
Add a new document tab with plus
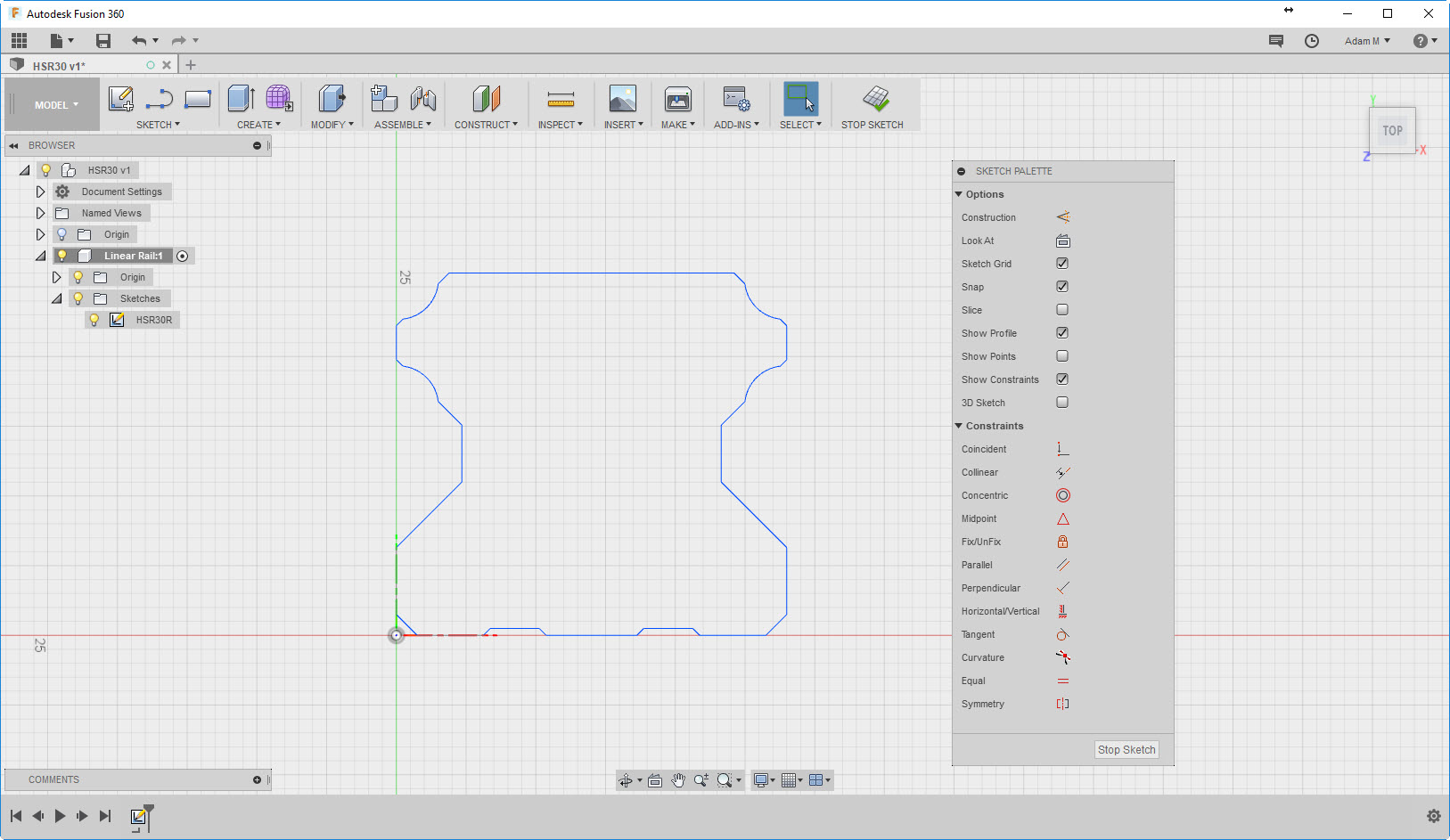coord(191,65)
